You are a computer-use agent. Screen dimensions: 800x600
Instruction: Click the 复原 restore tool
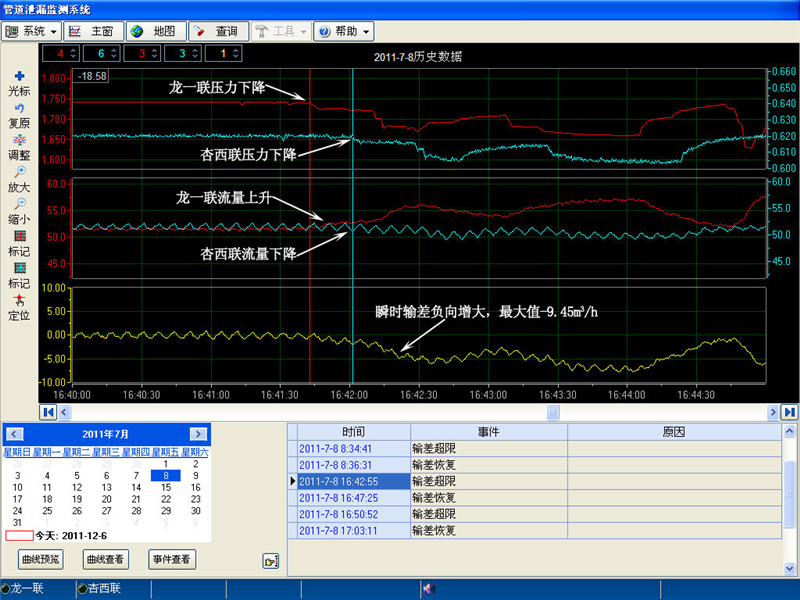(x=19, y=115)
